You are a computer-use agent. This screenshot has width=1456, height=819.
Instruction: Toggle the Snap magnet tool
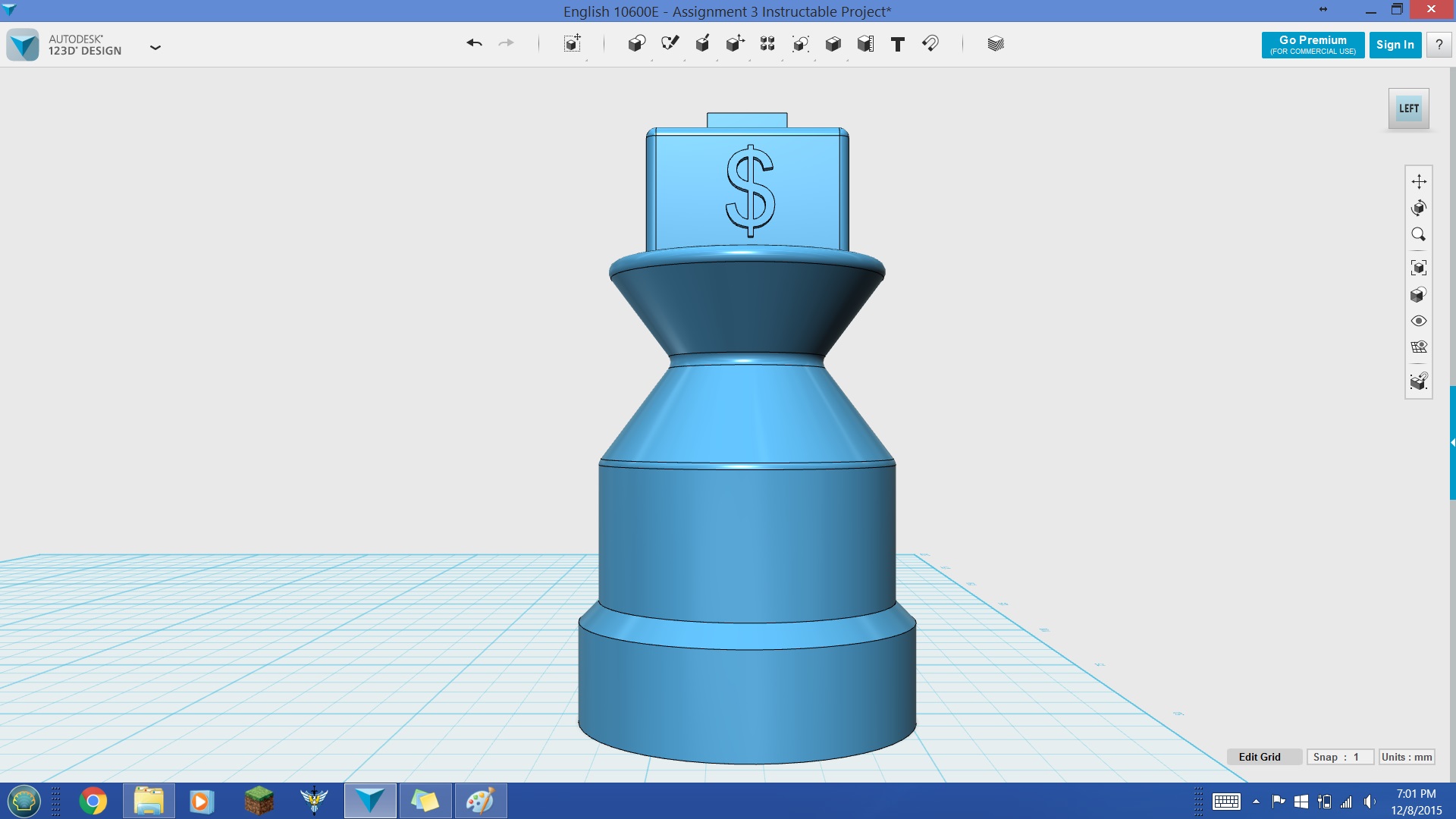930,43
